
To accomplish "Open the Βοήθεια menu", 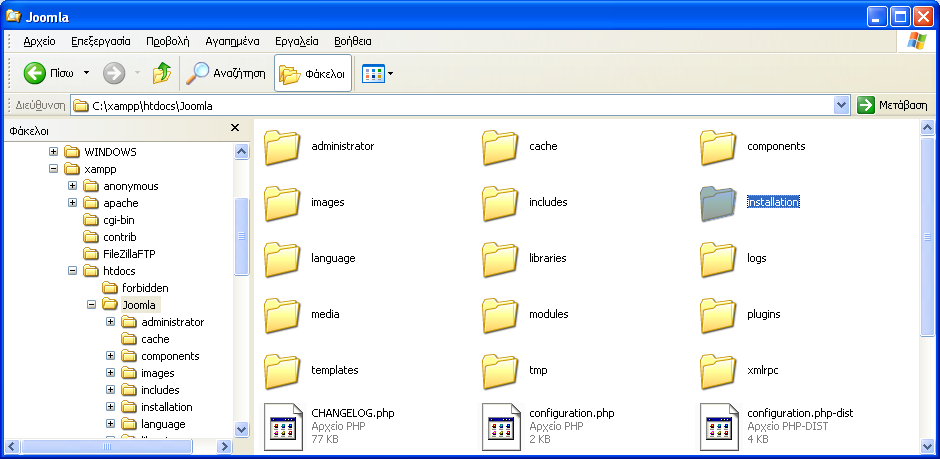I will (353, 41).
